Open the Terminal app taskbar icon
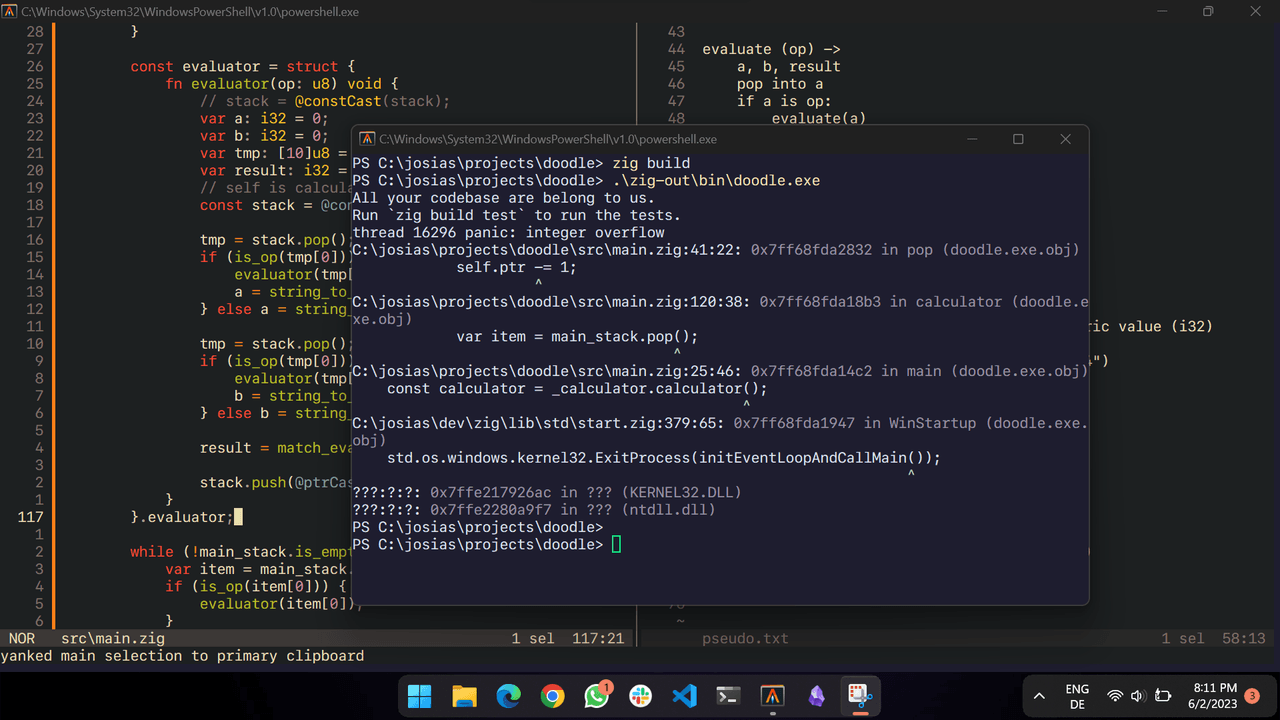Viewport: 1280px width, 720px height. 729,696
